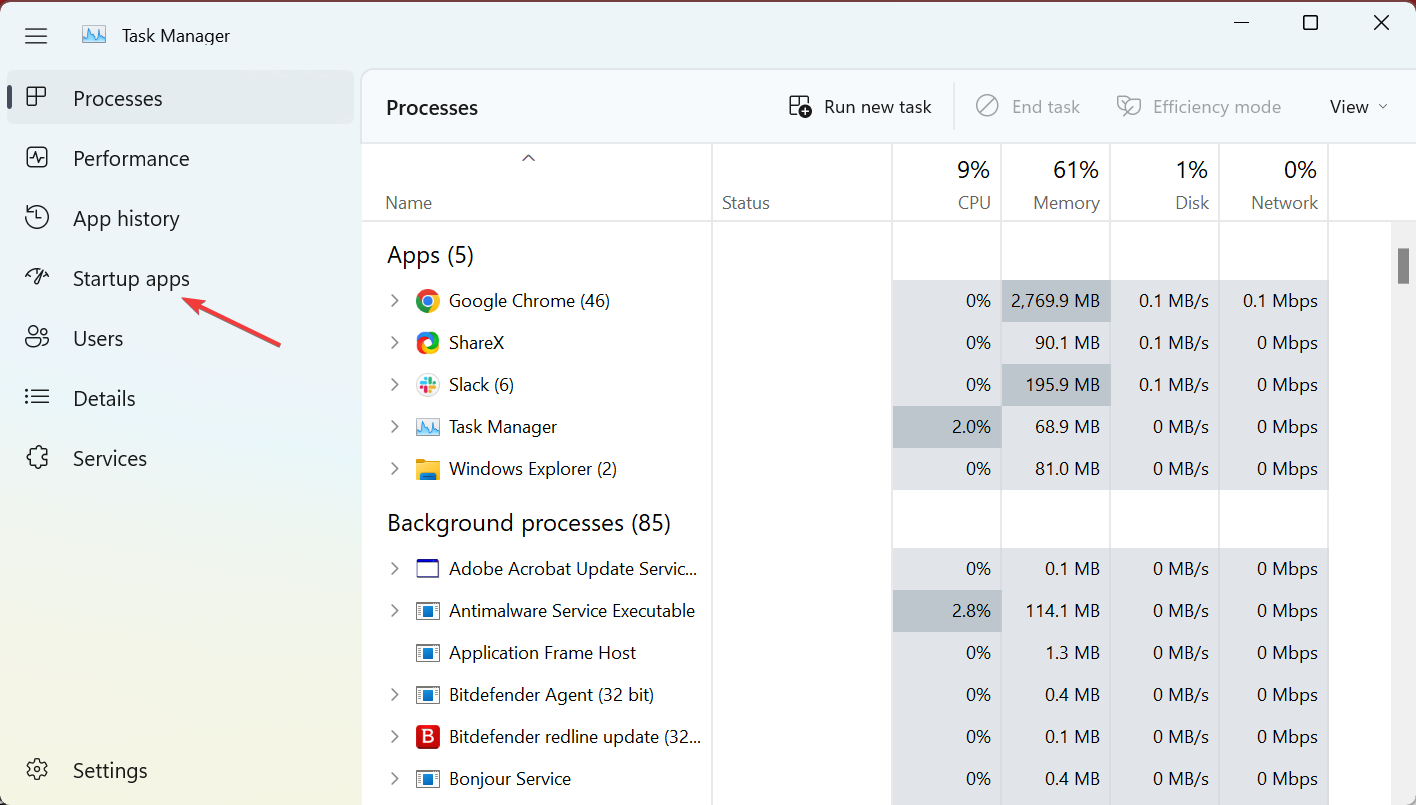
Task: Click the Bitdefender Agent icon
Action: tap(428, 695)
